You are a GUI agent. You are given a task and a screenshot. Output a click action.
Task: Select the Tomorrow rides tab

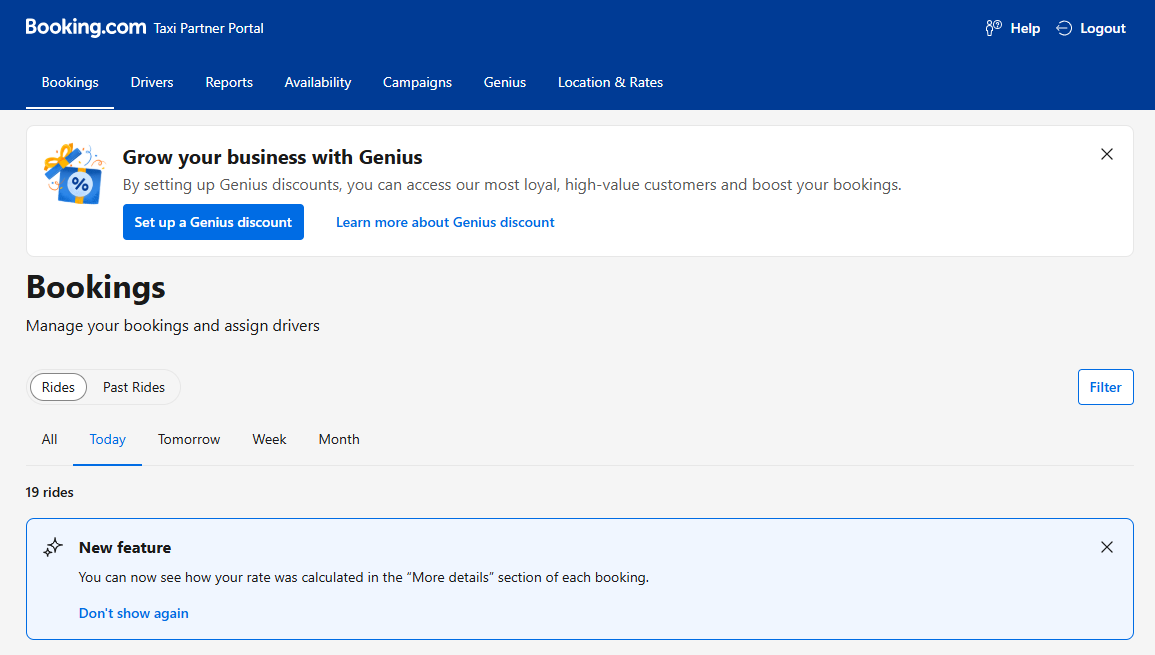[x=189, y=439]
